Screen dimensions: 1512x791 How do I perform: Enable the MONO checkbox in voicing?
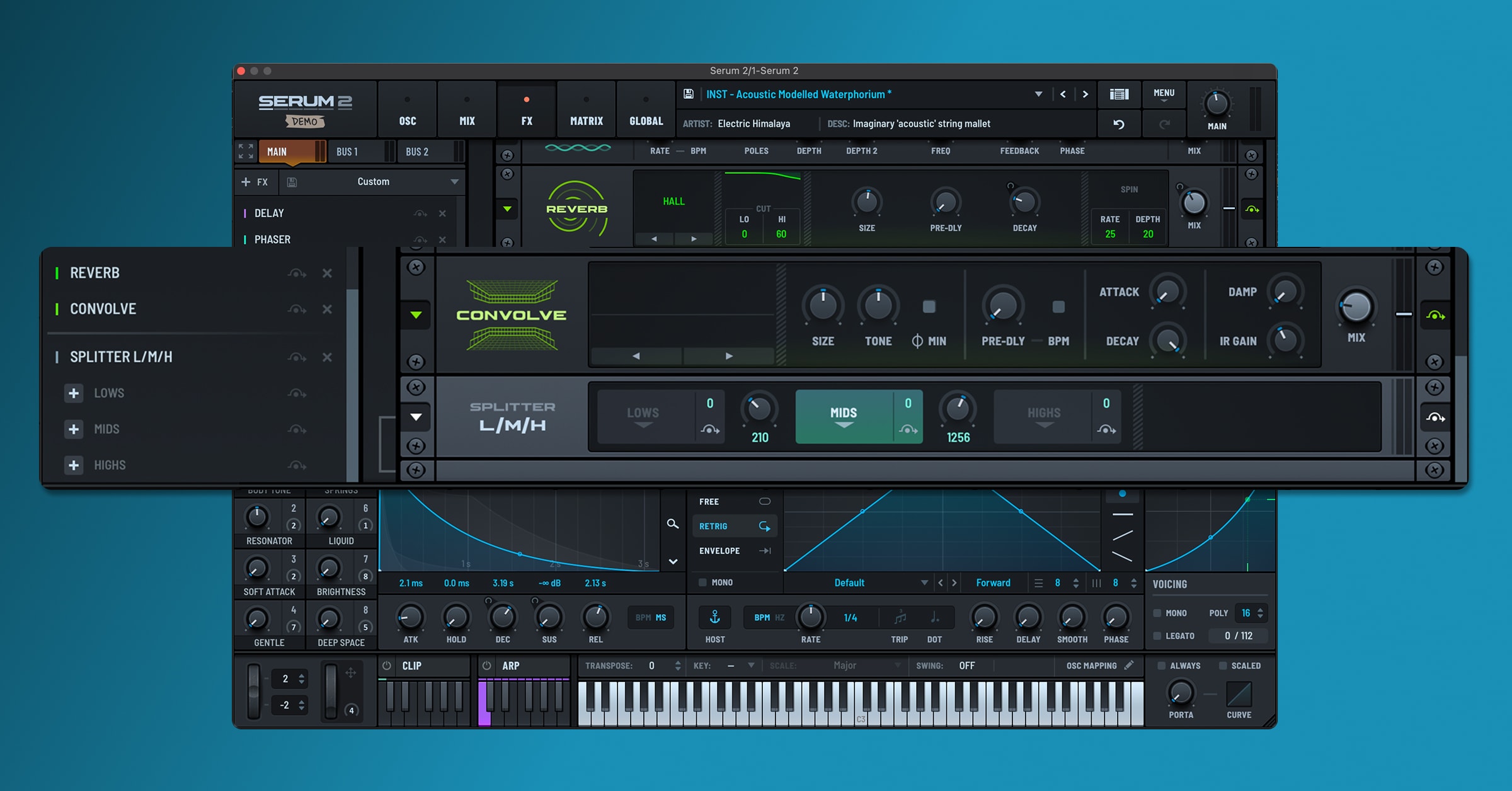pyautogui.click(x=1157, y=613)
